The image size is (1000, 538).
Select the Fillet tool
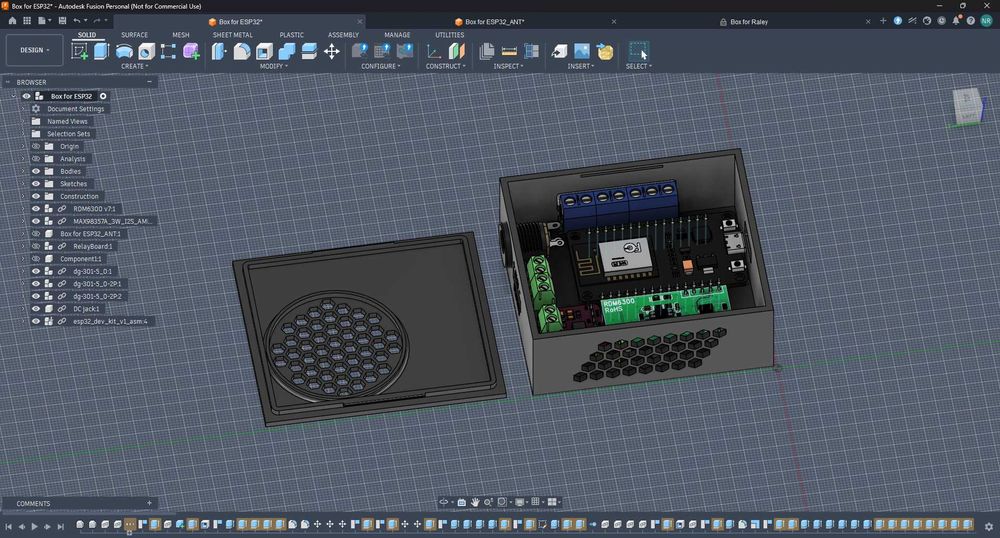[x=242, y=52]
